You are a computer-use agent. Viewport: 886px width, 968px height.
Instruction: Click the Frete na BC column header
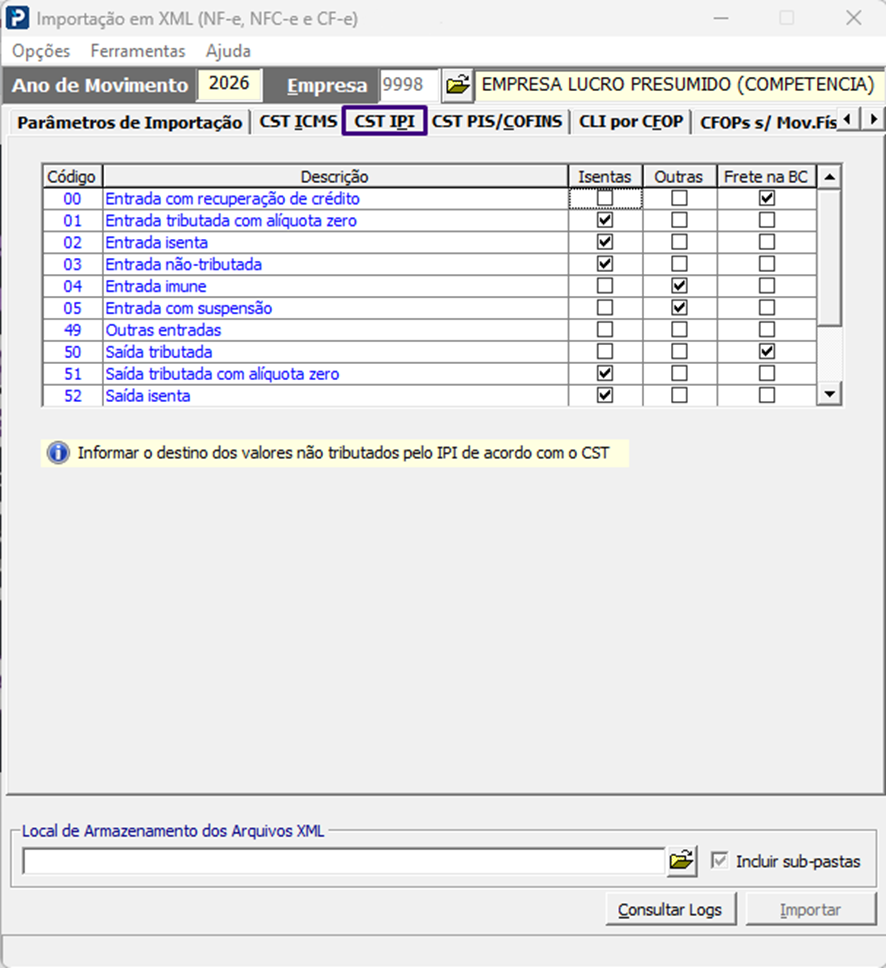point(766,177)
